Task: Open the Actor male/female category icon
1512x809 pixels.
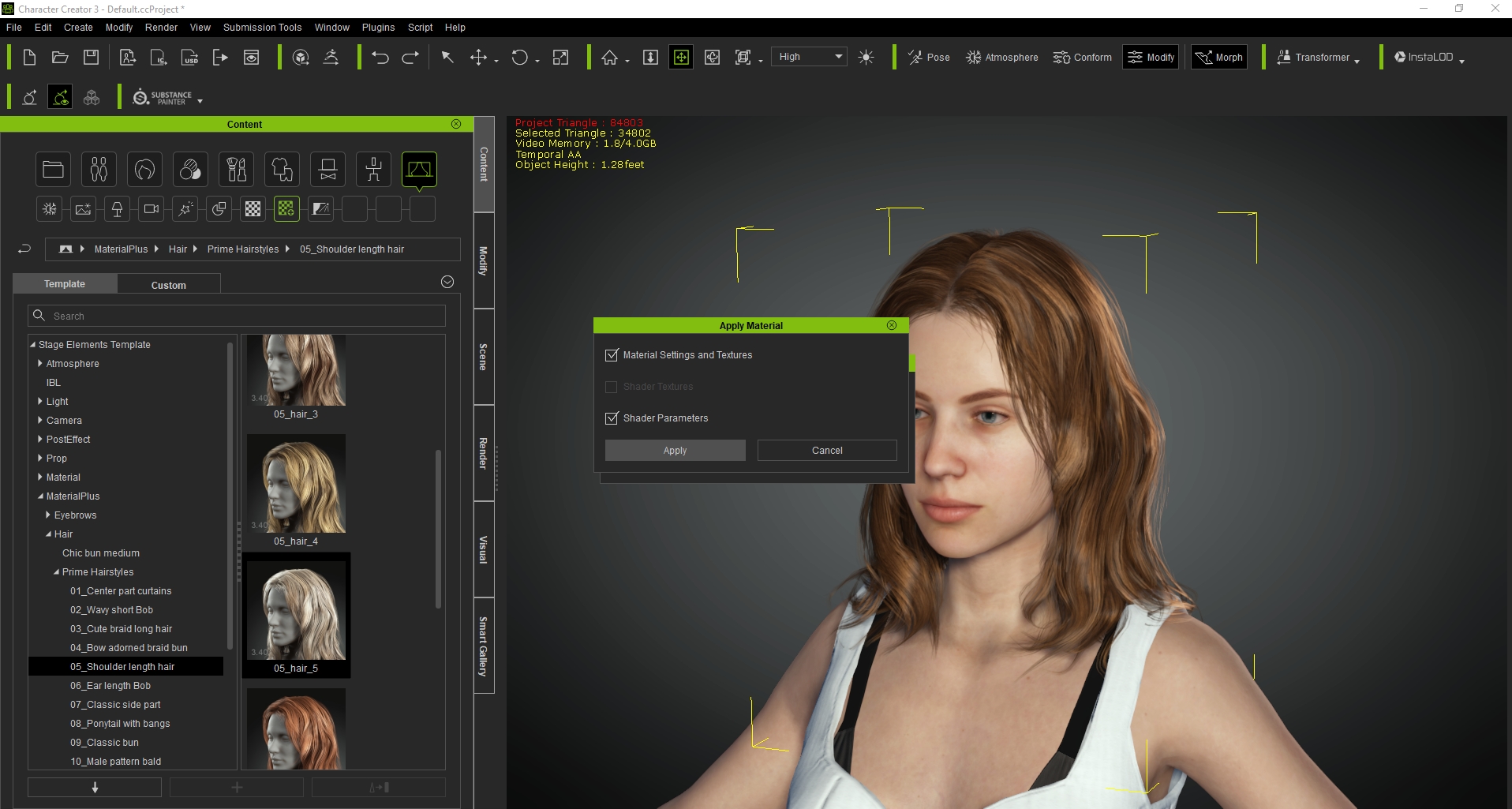Action: (x=99, y=169)
